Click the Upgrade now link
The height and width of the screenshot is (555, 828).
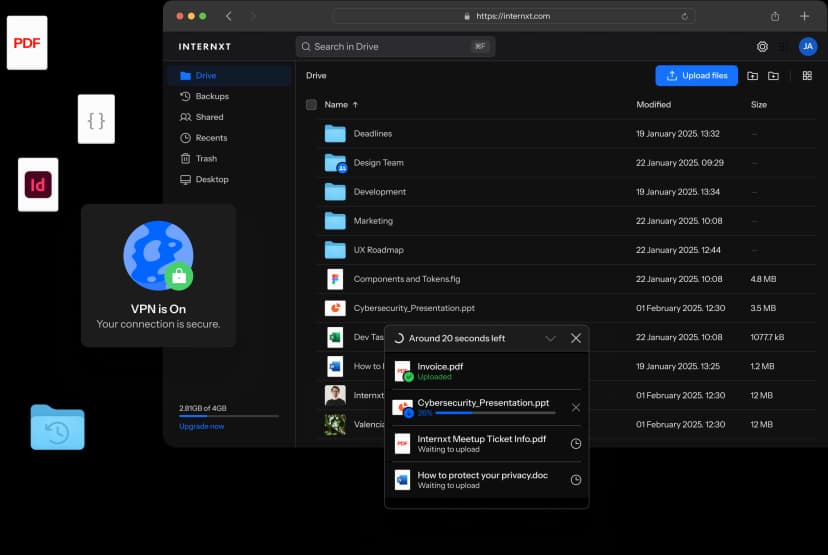(201, 426)
